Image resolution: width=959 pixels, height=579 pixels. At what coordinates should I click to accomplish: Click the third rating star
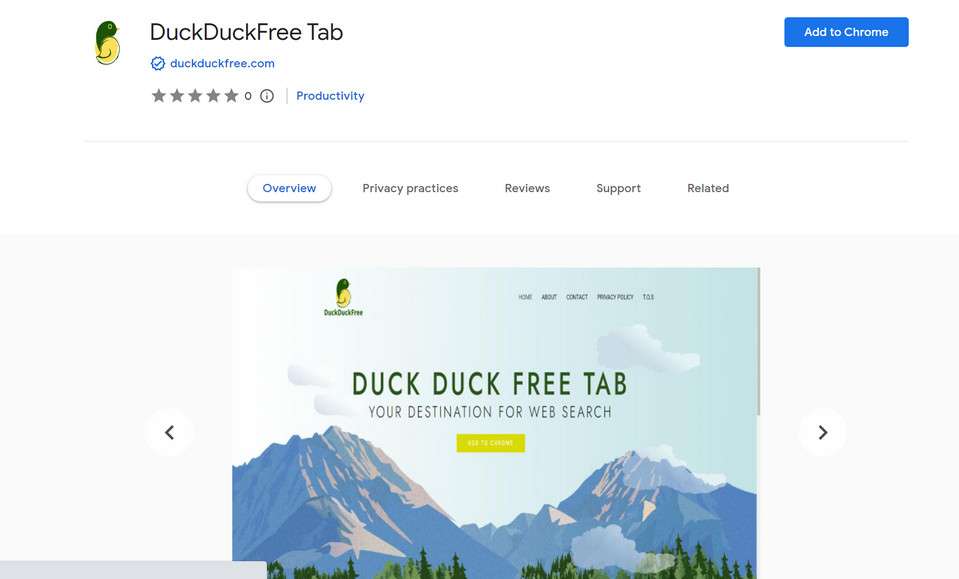195,96
